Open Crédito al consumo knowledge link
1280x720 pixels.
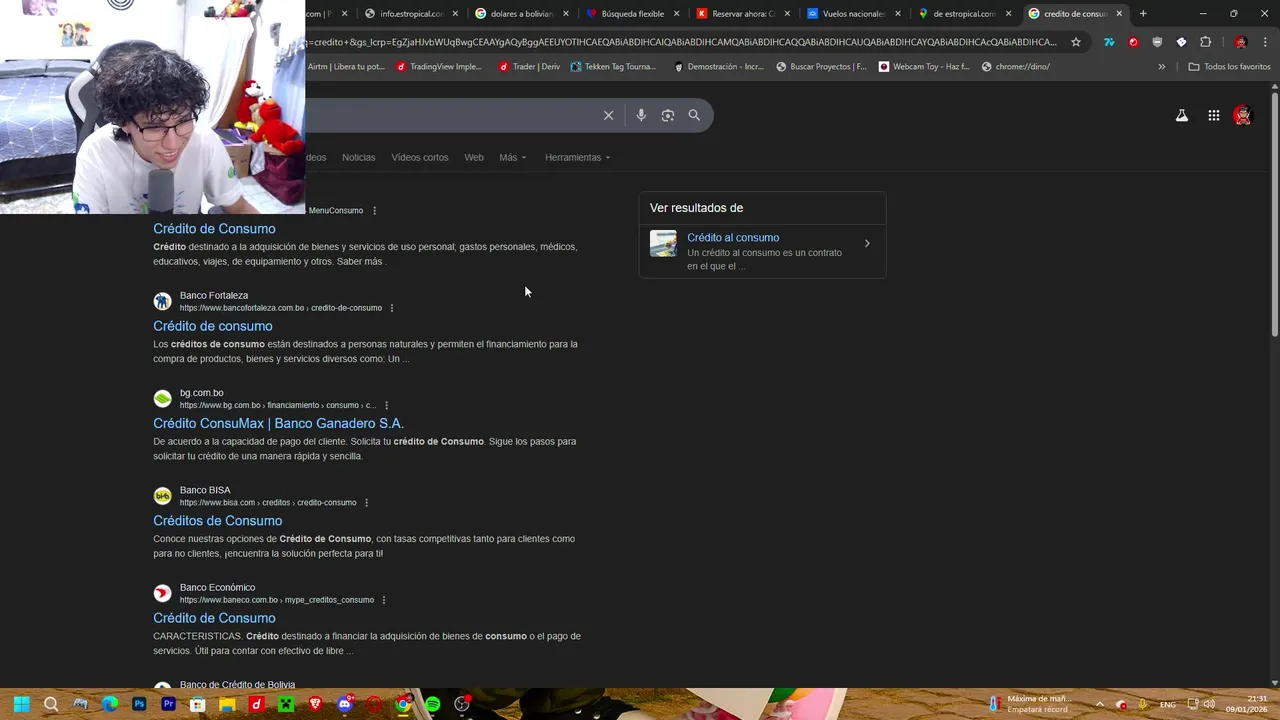click(733, 238)
